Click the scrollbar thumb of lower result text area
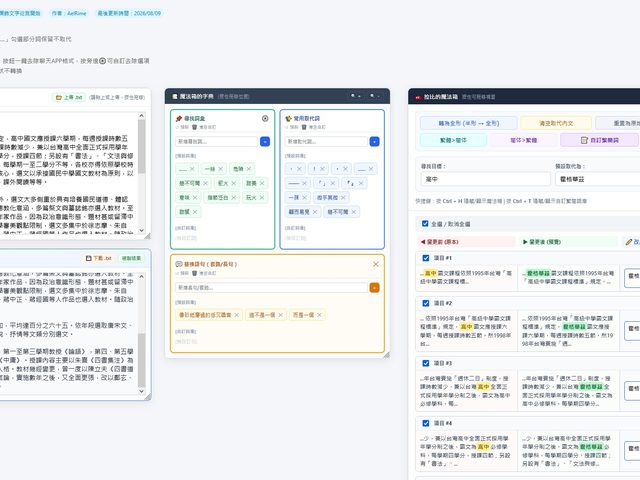Image resolution: width=640 pixels, height=480 pixels. click(x=142, y=360)
